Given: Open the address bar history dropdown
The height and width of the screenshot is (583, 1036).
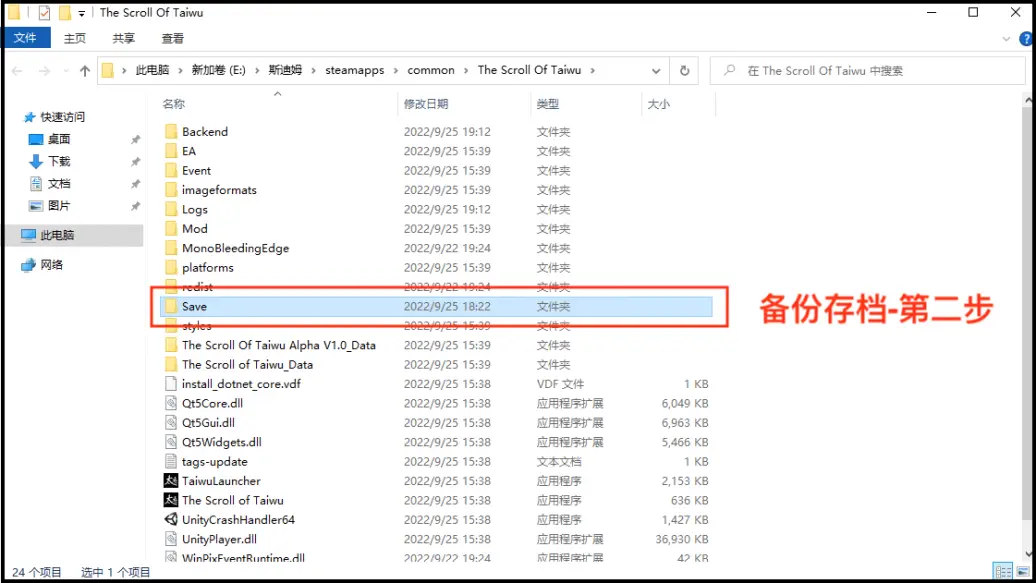Looking at the screenshot, I should pos(655,71).
